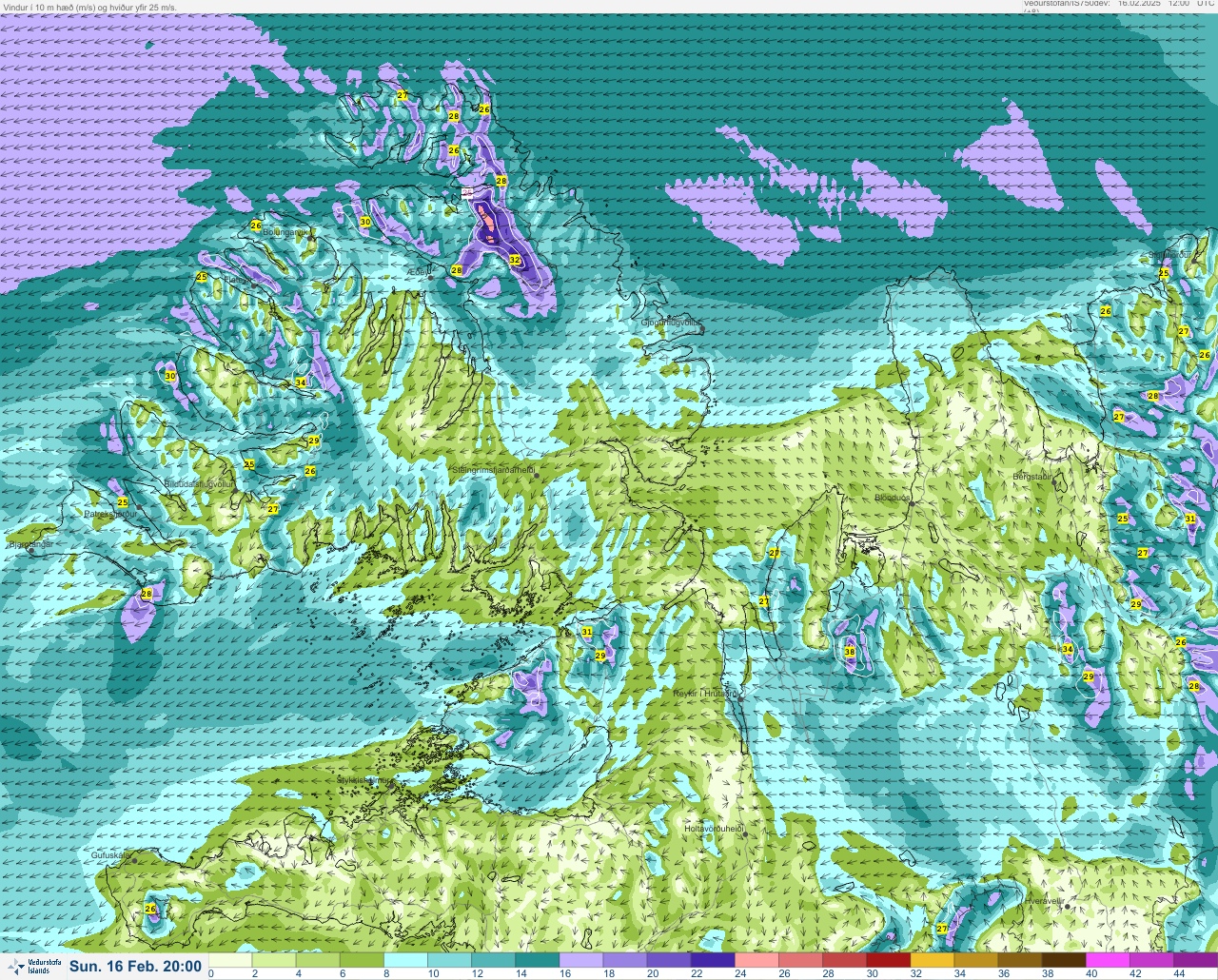Select the Bergstaðir station label
This screenshot has width=1218, height=980.
tap(1033, 476)
